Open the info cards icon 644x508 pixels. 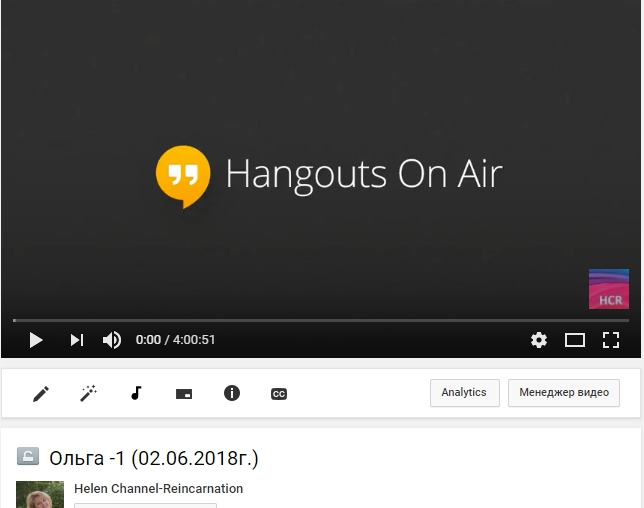pos(232,393)
